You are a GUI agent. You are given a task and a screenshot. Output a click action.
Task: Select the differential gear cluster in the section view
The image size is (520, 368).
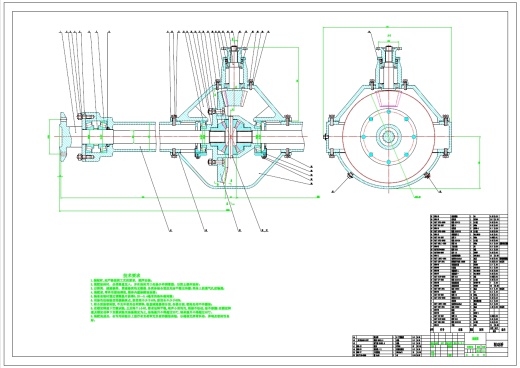231,136
